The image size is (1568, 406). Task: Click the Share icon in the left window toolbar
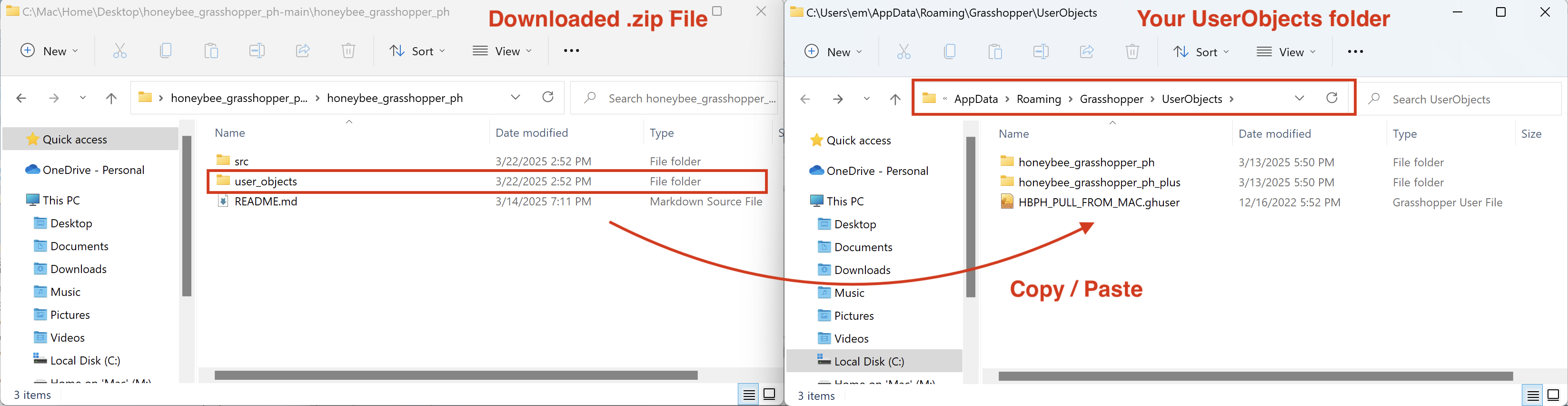coord(303,51)
